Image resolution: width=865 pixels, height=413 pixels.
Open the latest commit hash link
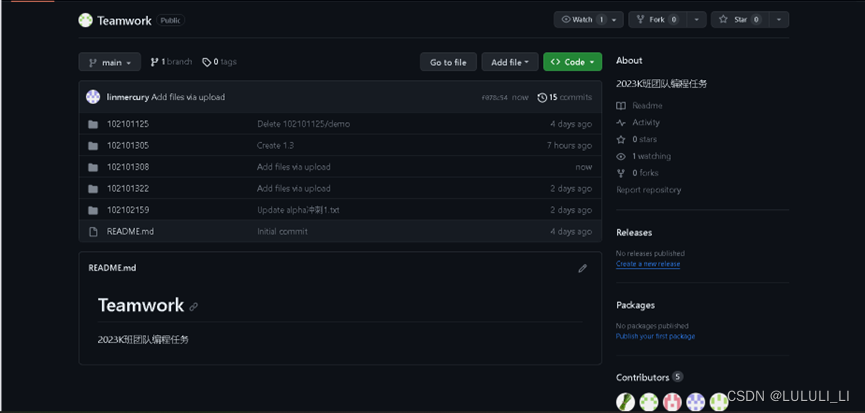(494, 98)
